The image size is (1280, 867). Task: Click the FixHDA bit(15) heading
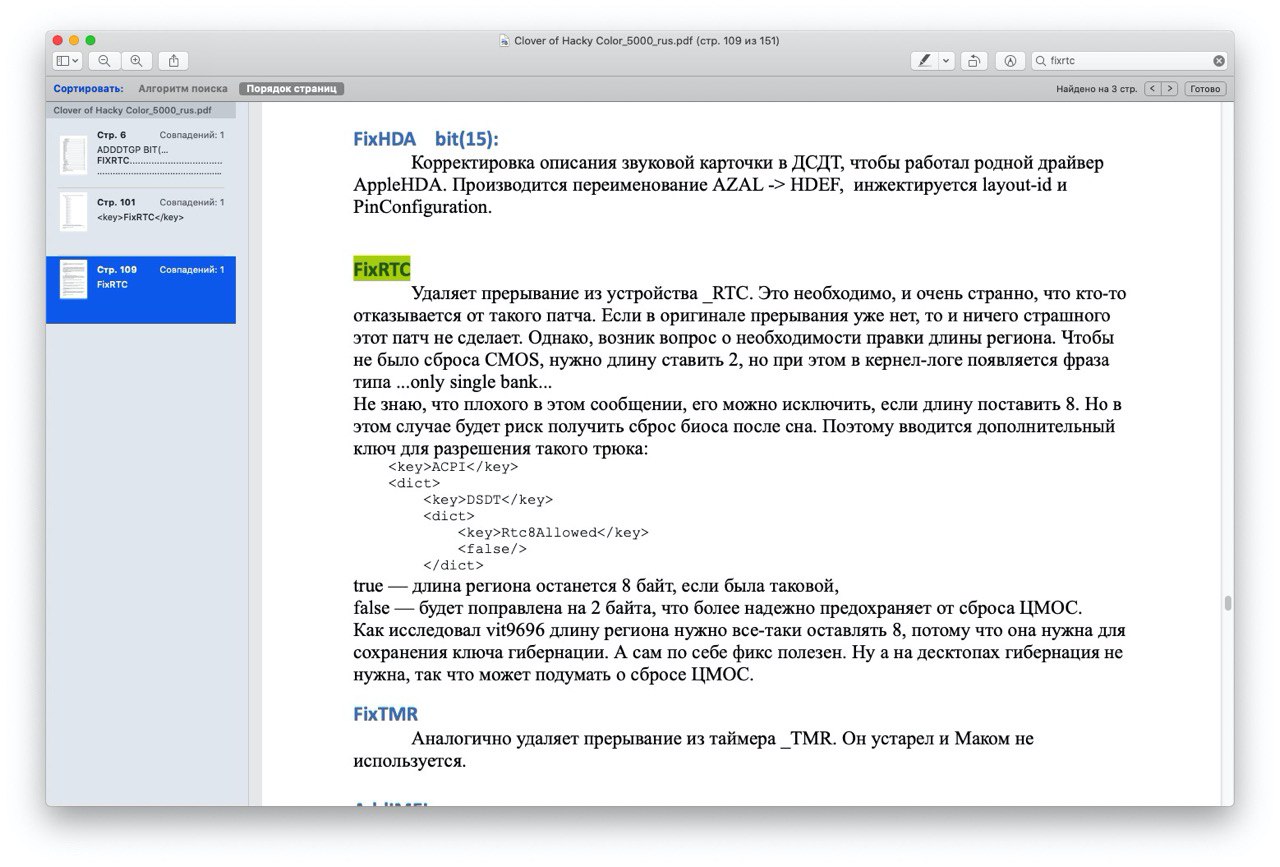(426, 139)
